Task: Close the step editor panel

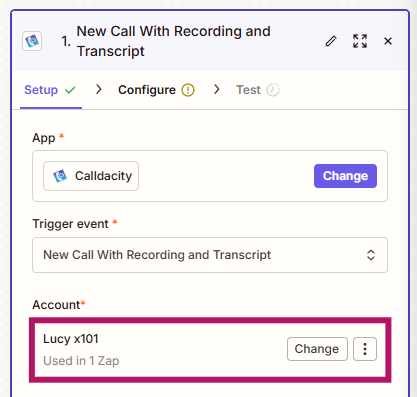Action: [x=388, y=41]
